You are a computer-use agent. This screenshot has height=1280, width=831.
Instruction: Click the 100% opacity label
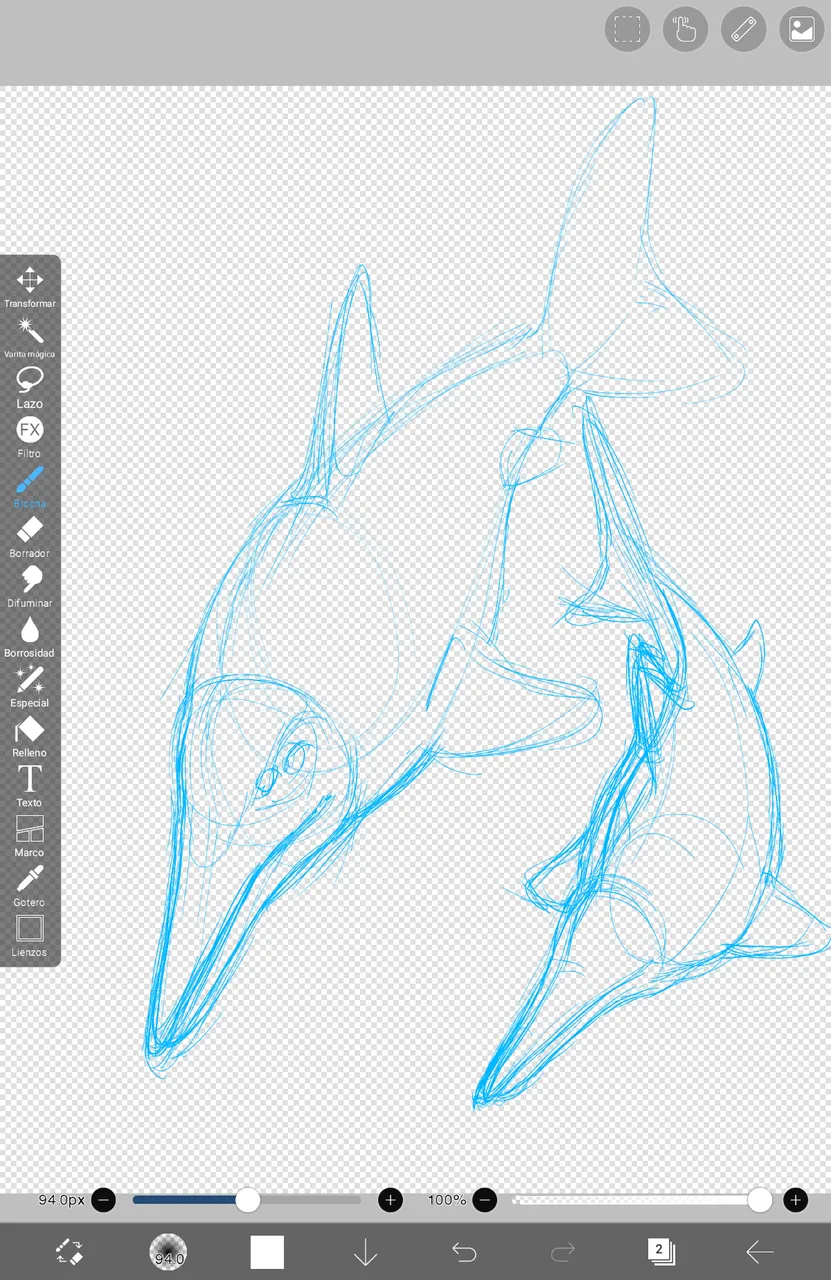447,1200
